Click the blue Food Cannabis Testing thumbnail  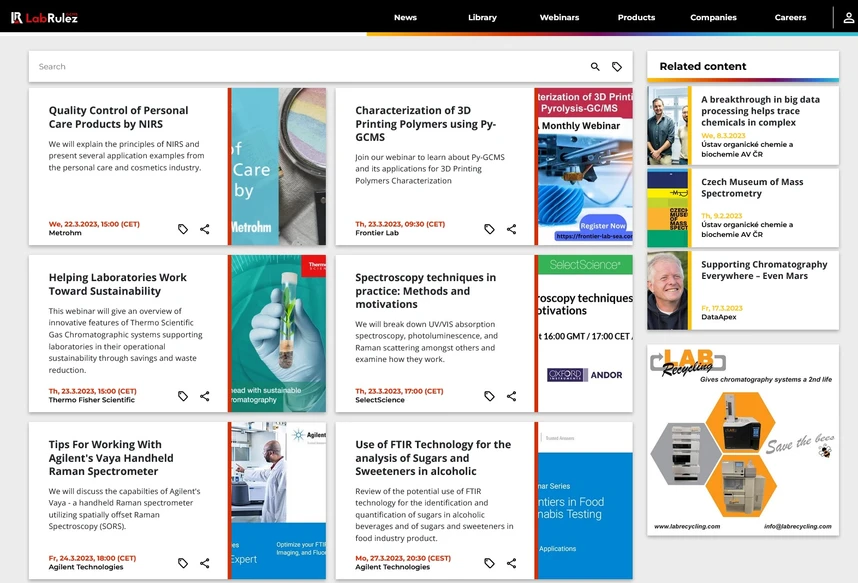[x=584, y=500]
